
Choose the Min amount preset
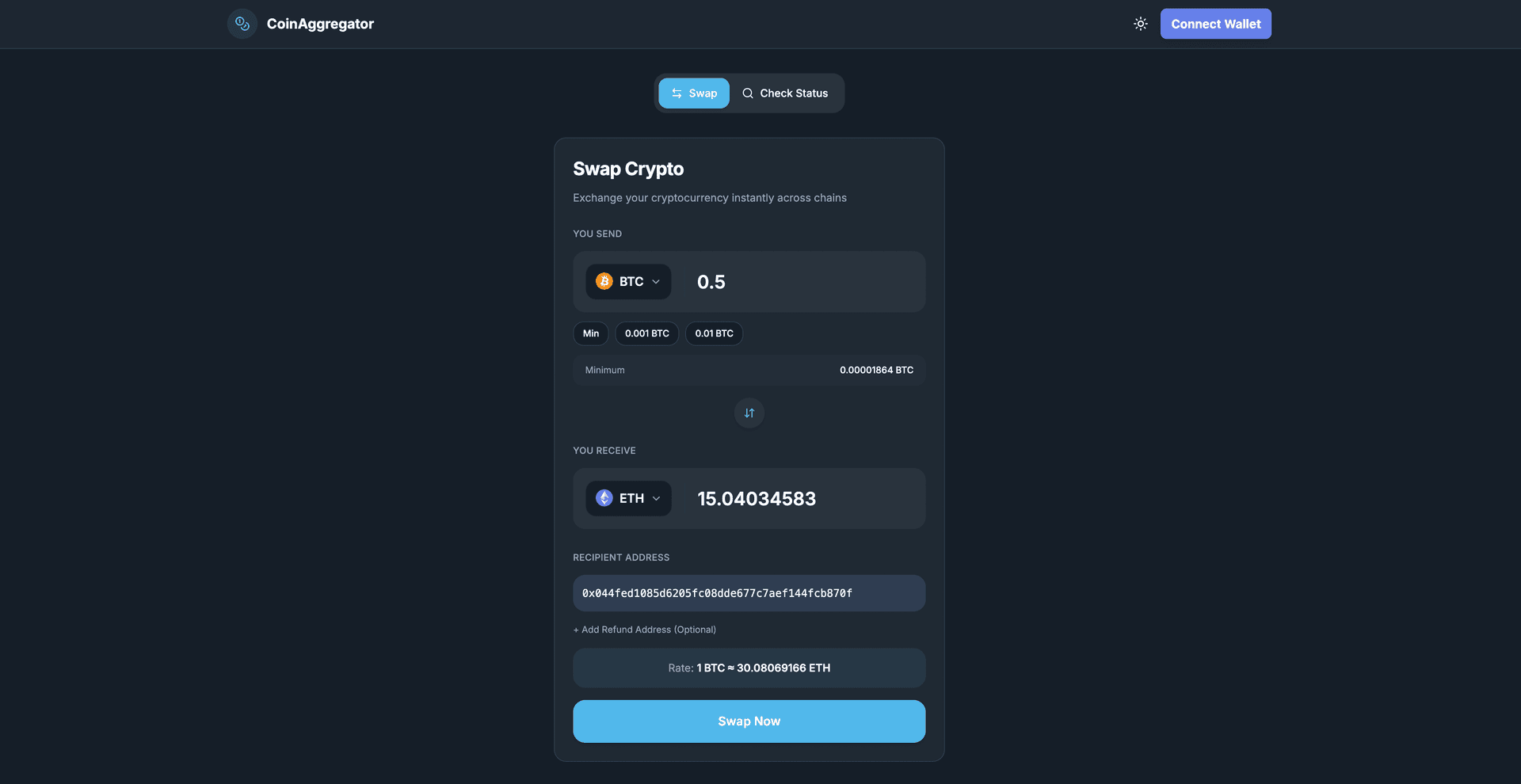pos(591,333)
